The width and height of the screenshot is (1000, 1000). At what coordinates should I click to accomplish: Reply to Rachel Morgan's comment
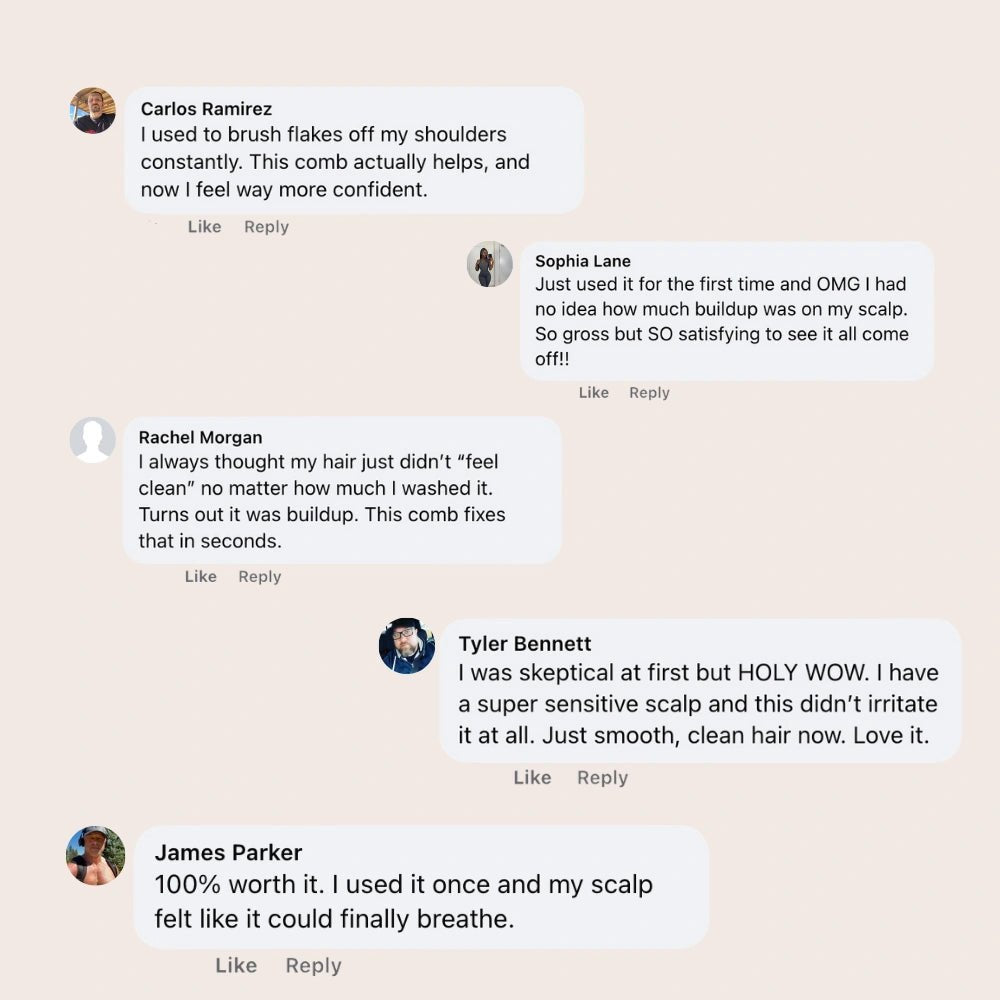(259, 577)
